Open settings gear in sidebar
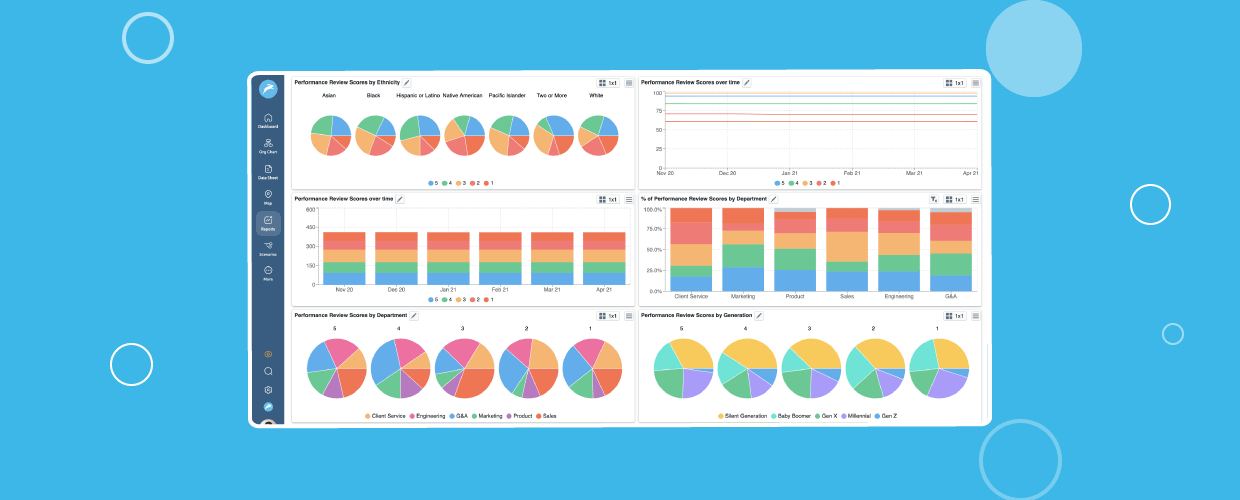 (268, 390)
